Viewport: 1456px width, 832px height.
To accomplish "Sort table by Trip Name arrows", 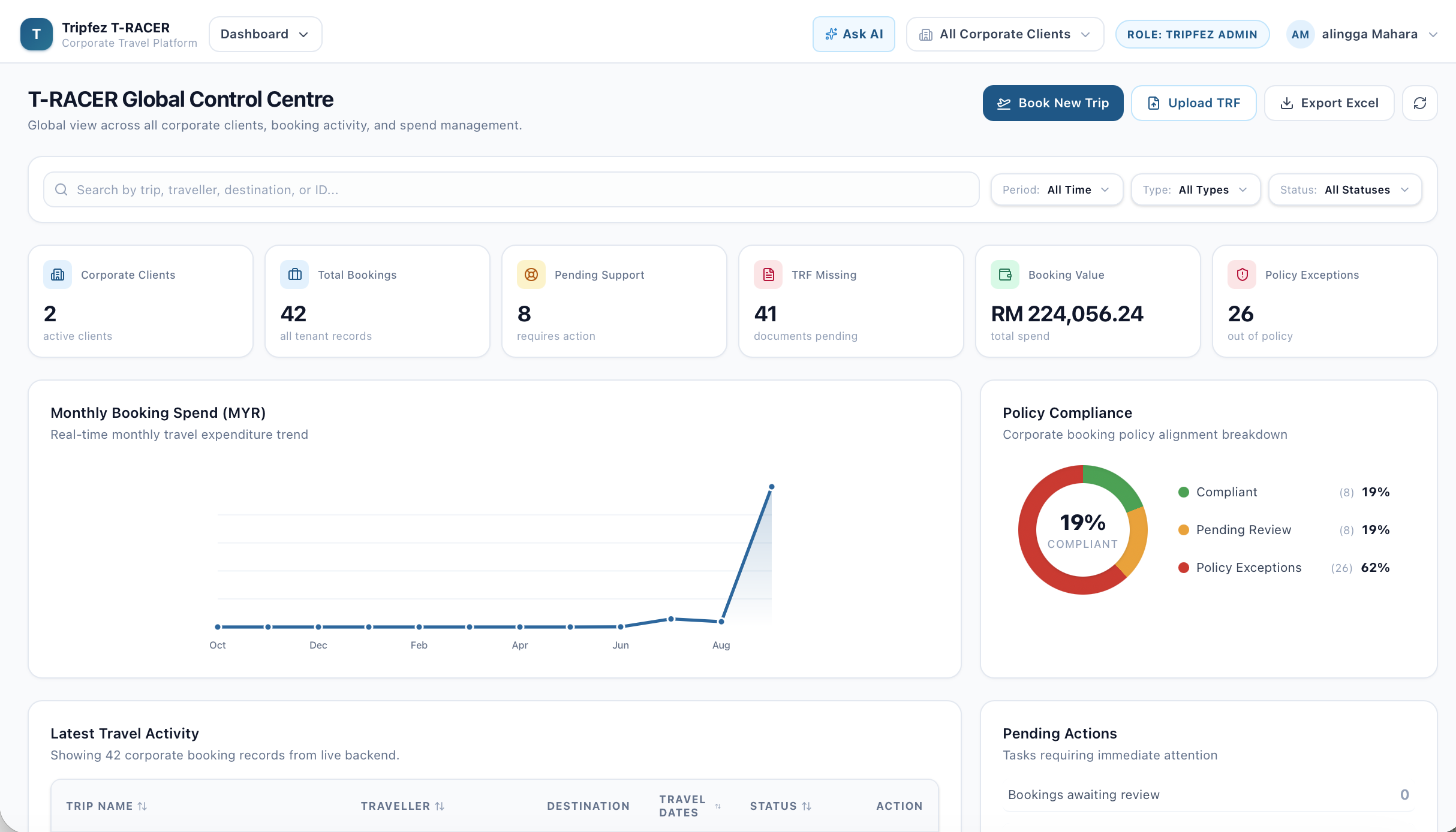I will (x=142, y=806).
